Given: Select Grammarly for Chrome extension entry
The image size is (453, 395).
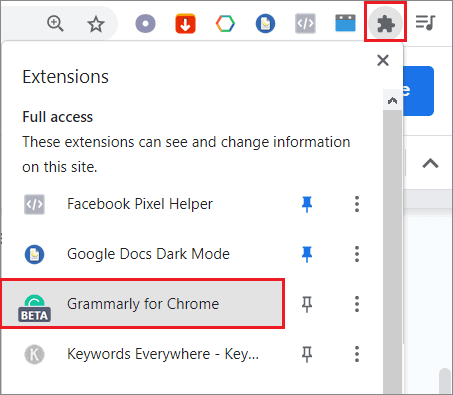Looking at the screenshot, I should (x=143, y=304).
